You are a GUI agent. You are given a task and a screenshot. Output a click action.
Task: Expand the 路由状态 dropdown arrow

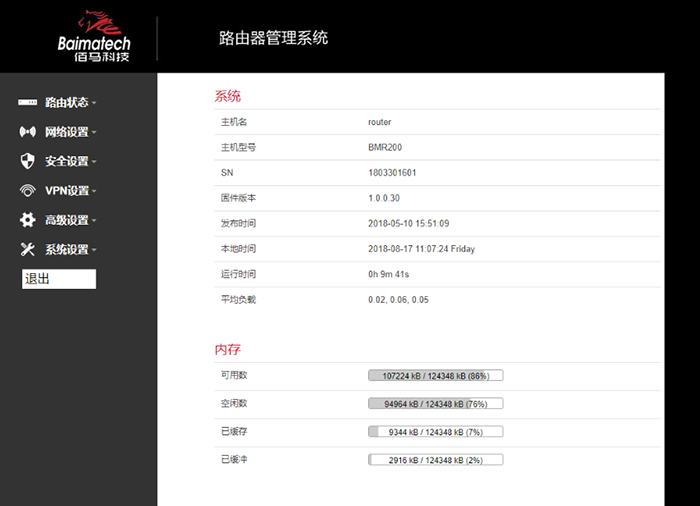(x=94, y=103)
